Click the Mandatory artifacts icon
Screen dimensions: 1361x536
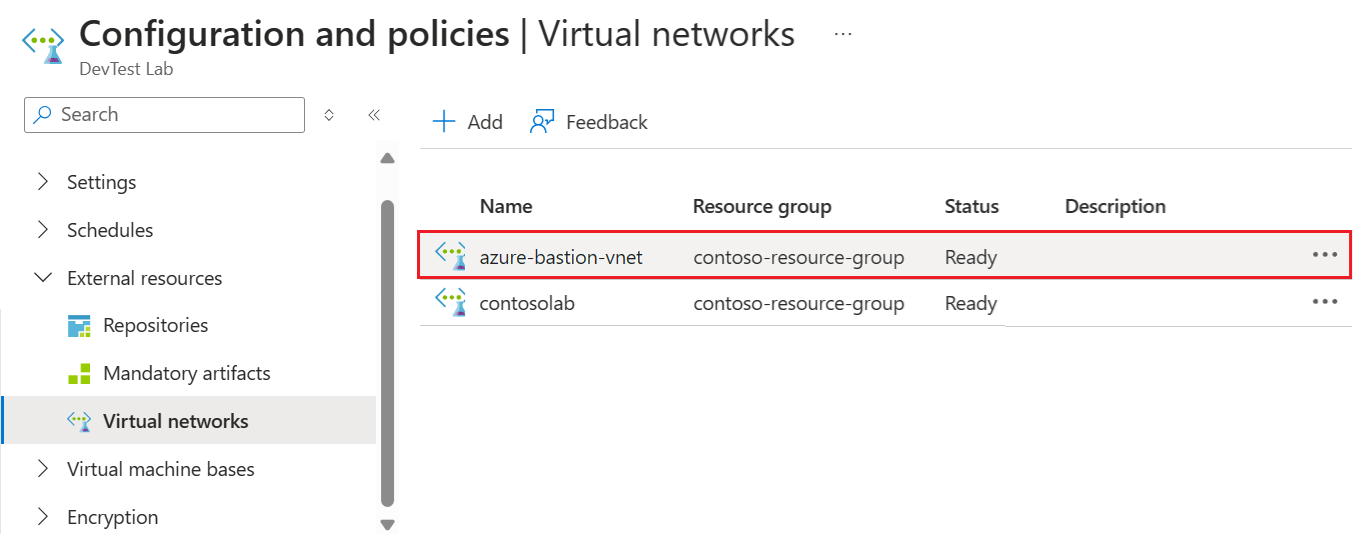[x=79, y=374]
